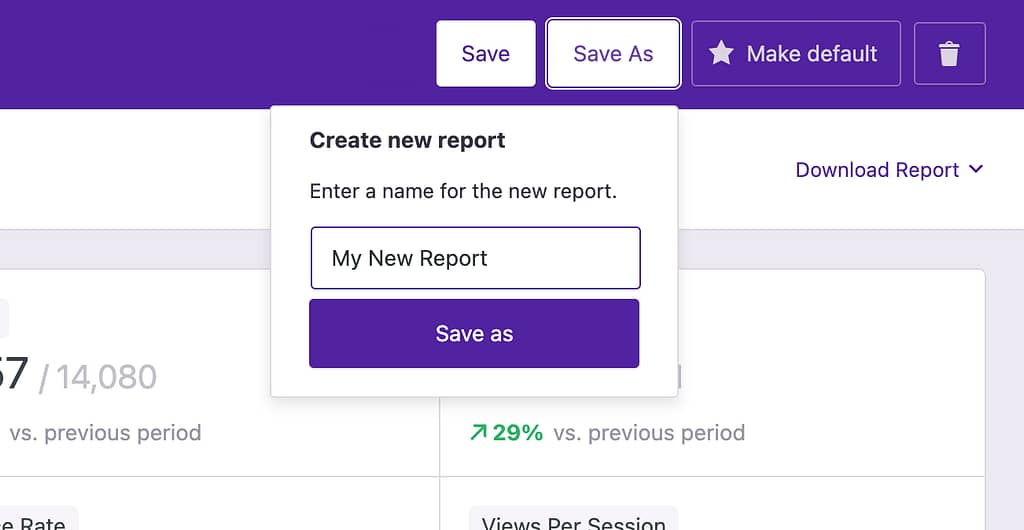Click the green upward trend arrow
The height and width of the screenshot is (530, 1024).
point(478,433)
